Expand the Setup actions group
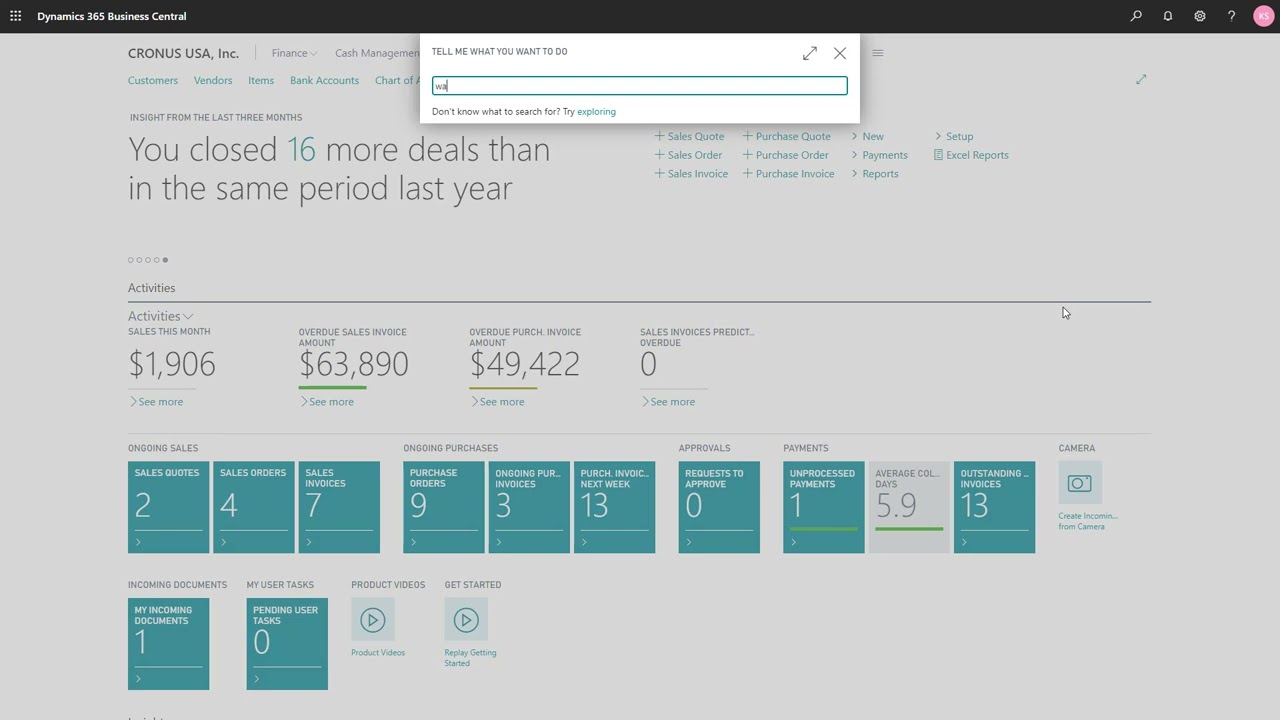This screenshot has height=720, width=1280. 954,136
